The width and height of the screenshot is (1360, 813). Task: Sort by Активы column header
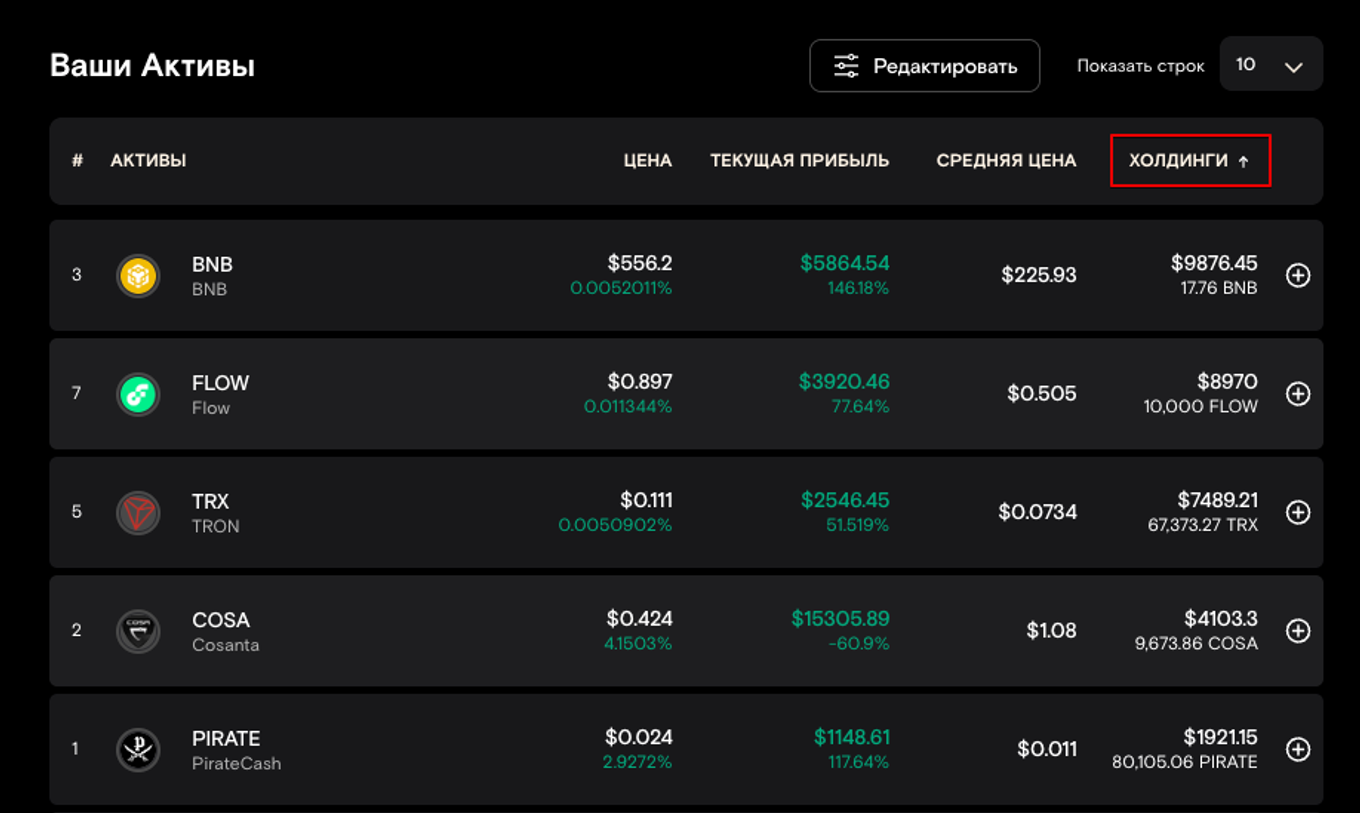coord(148,161)
